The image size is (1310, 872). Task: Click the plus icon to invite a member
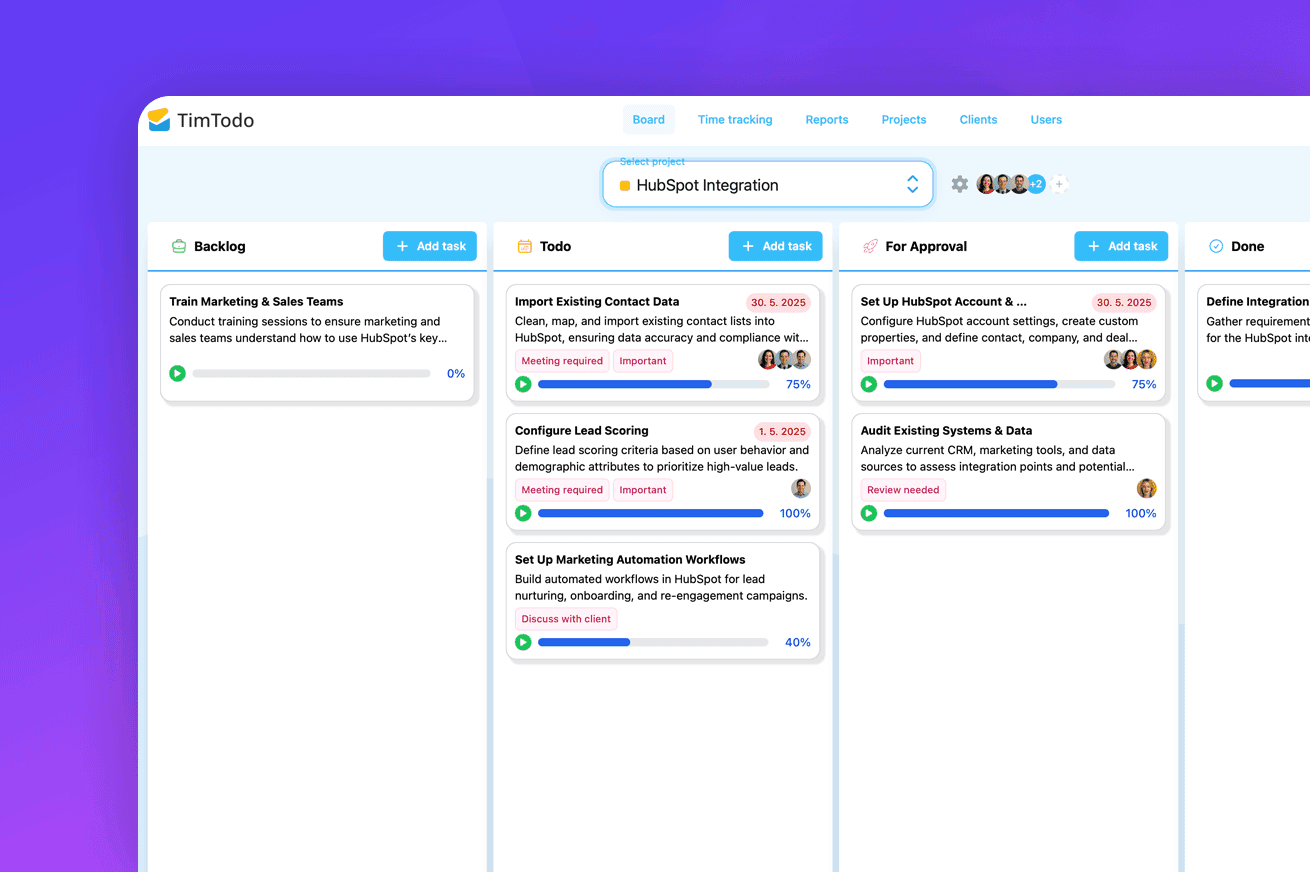(1059, 184)
